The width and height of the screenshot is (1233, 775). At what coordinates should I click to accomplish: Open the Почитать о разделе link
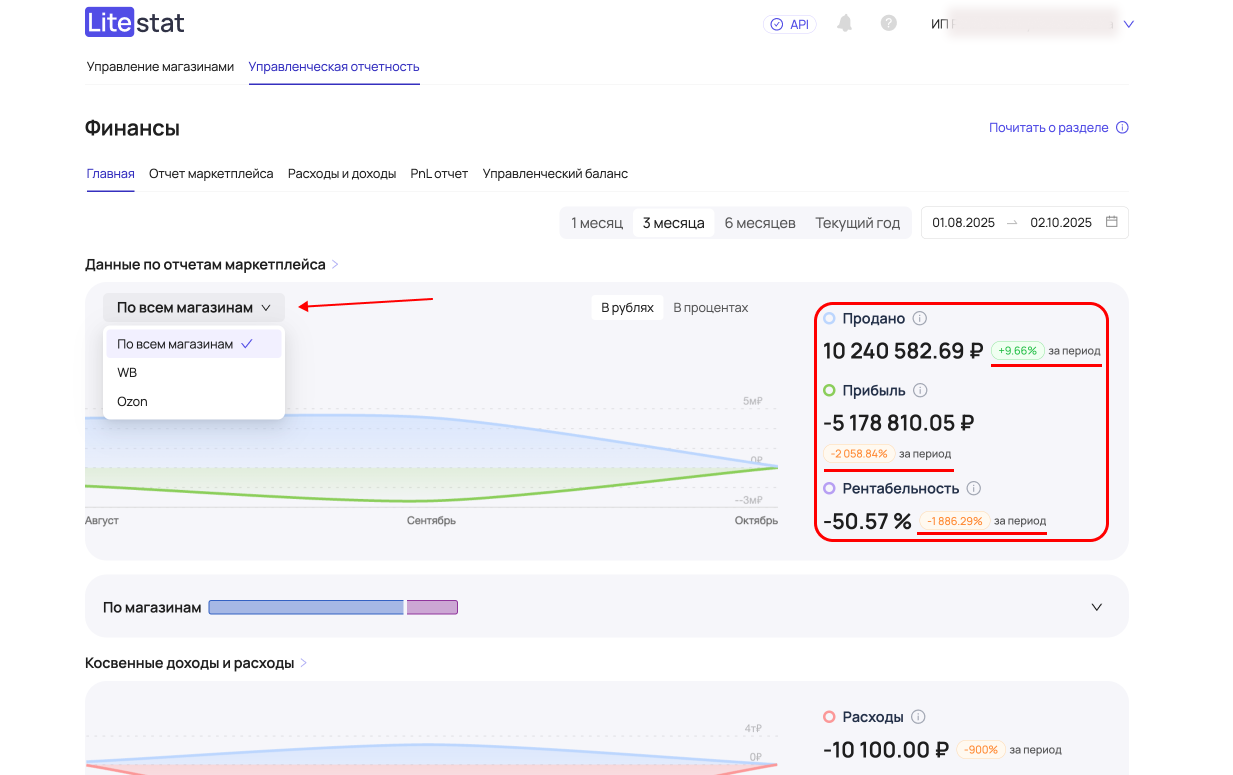click(1048, 128)
